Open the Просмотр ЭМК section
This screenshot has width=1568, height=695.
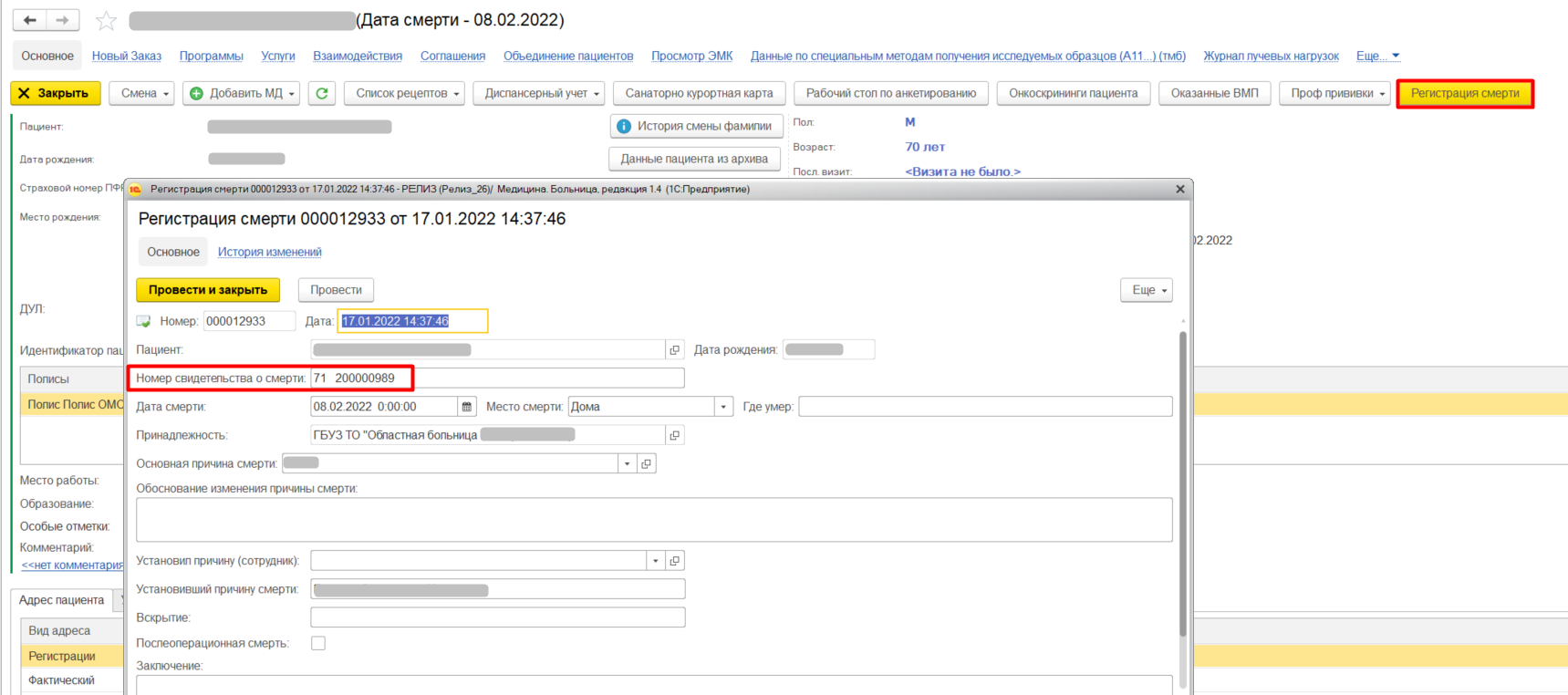[691, 56]
